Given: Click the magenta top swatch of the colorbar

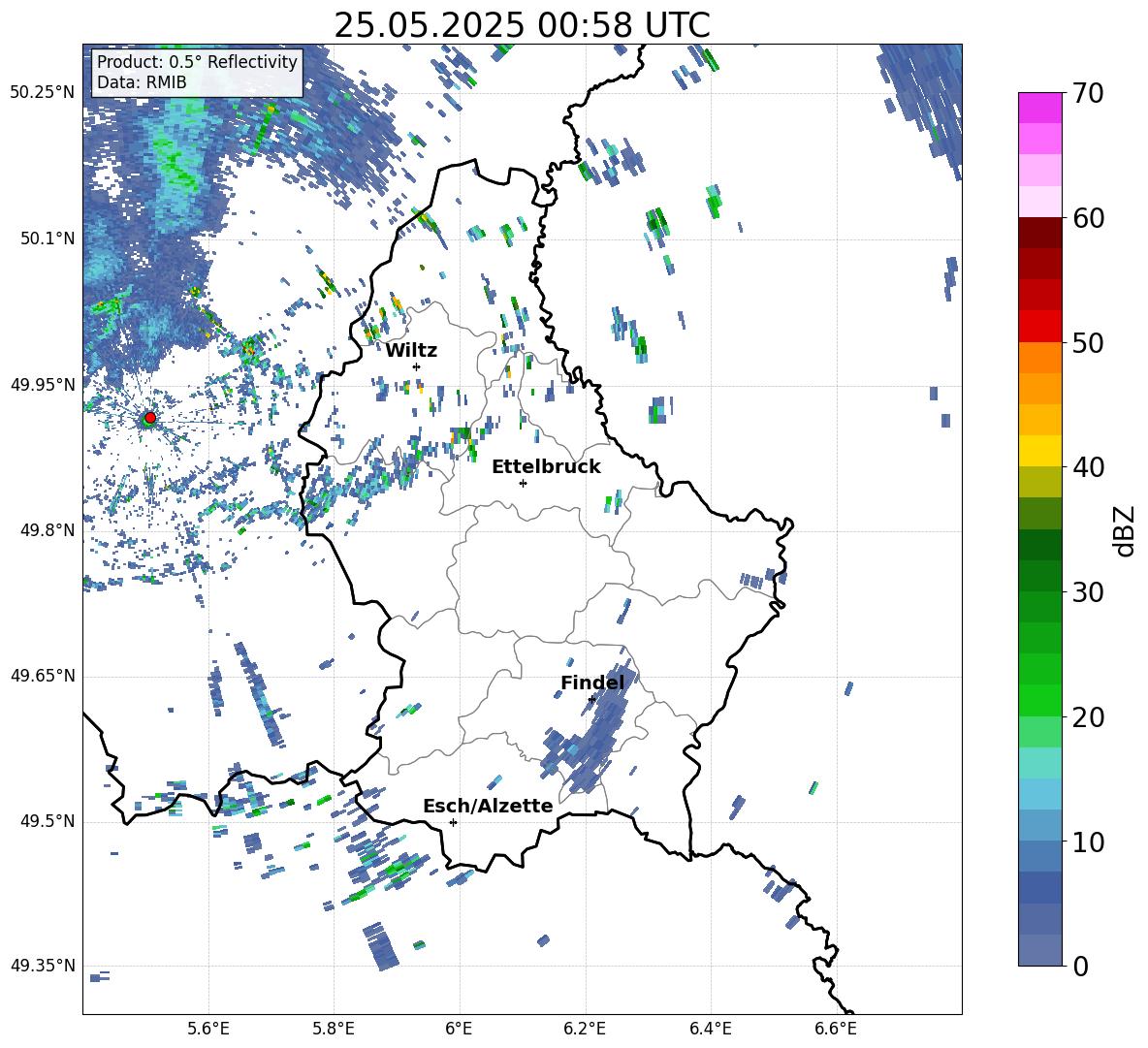Looking at the screenshot, I should pos(1039,108).
